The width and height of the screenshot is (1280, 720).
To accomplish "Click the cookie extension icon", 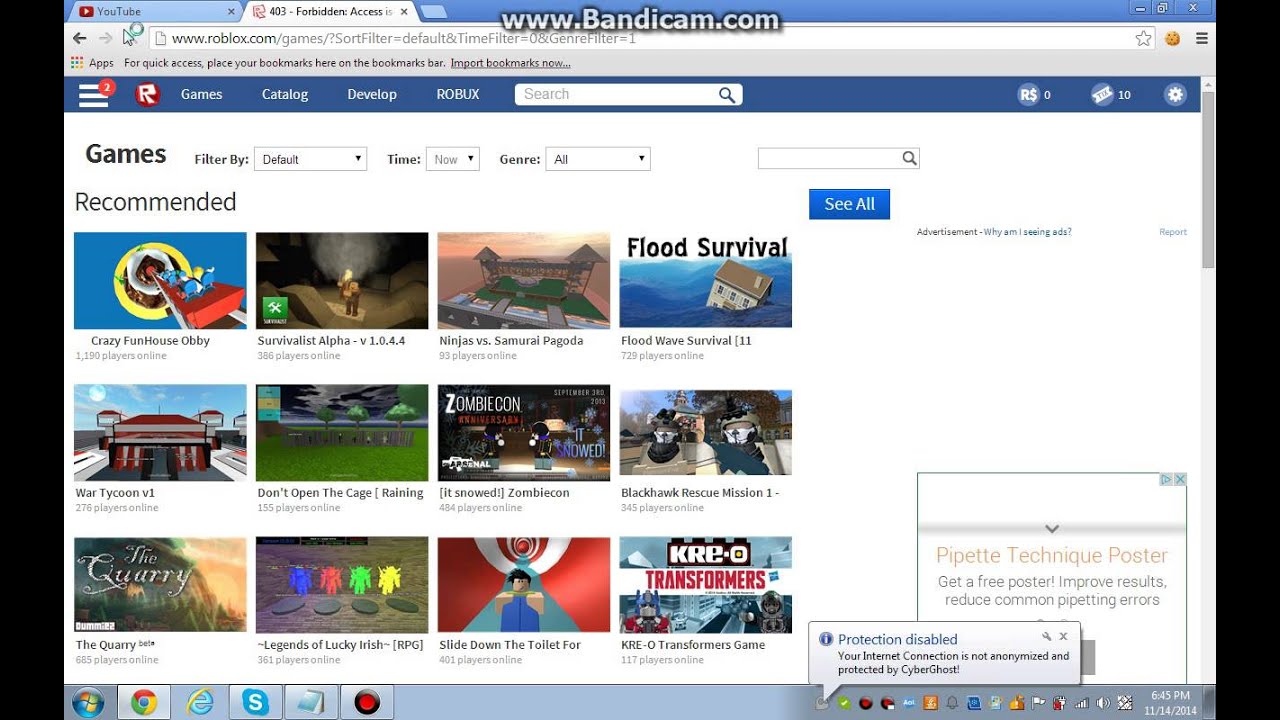I will [1172, 38].
